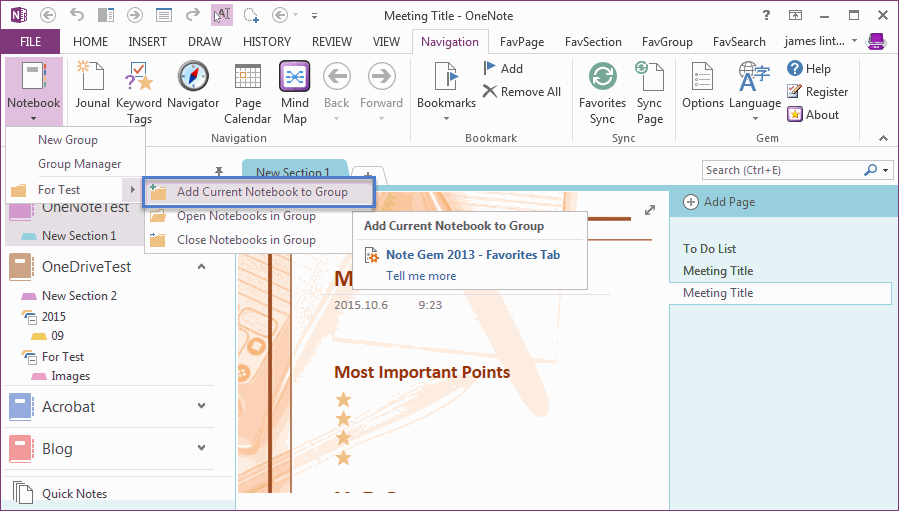The width and height of the screenshot is (899, 511).
Task: Expand the Acrobat notebook
Action: [x=202, y=406]
